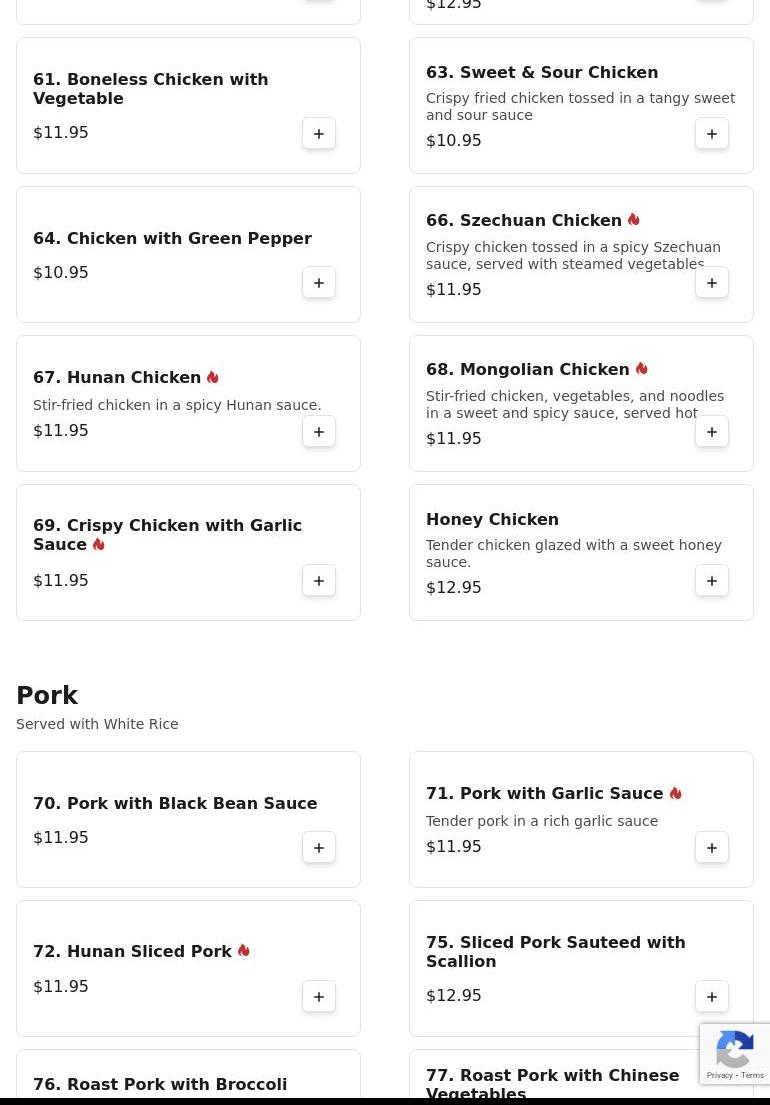770x1105 pixels.
Task: Click the reCAPTCHA Privacy link
Action: (719, 1075)
